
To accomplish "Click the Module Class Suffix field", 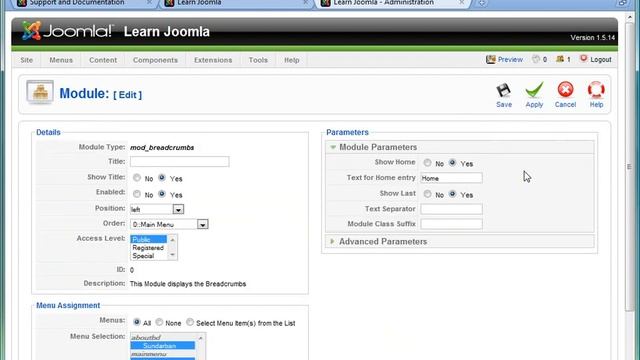I will [451, 224].
